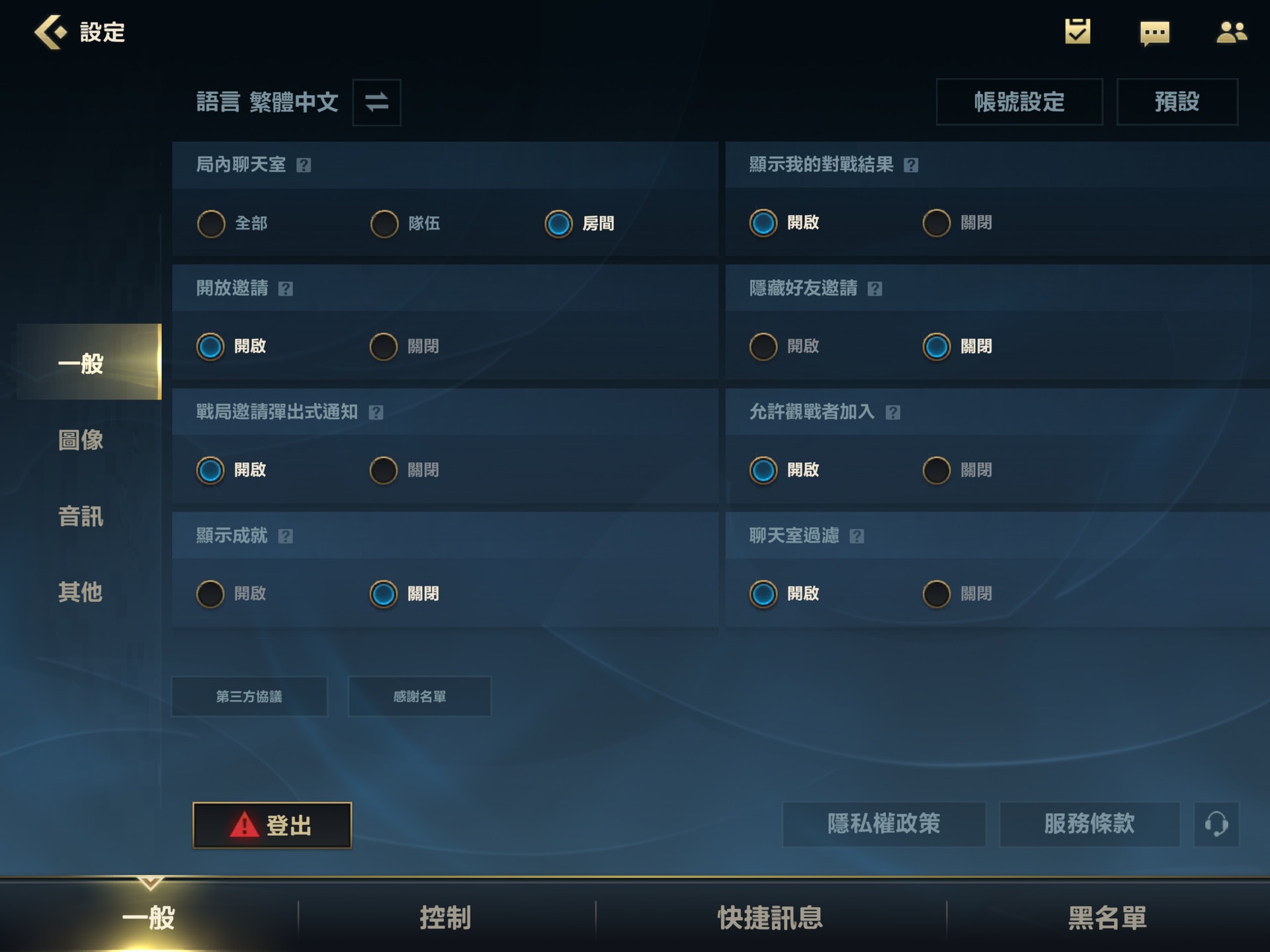This screenshot has height=952, width=1270.
Task: Open the 隱私權政策 link
Action: point(884,824)
